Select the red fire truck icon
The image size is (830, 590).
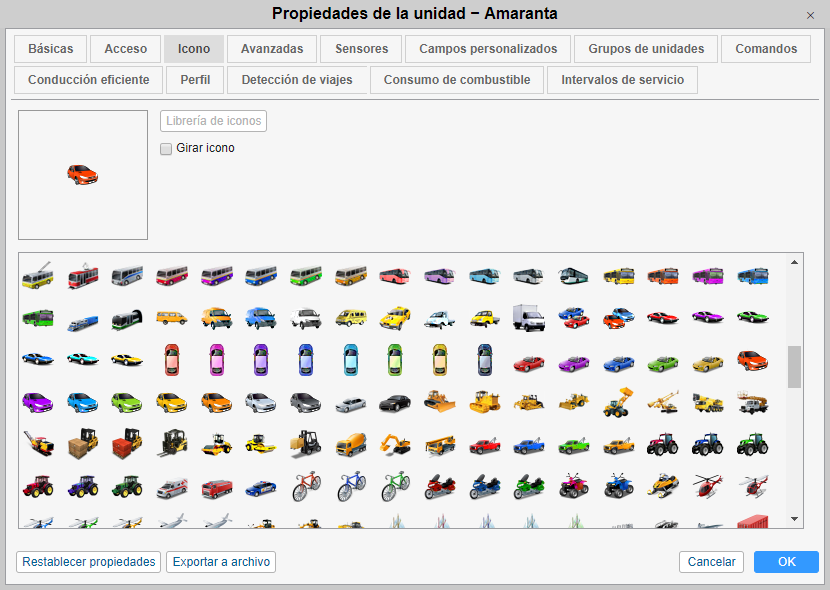216,487
